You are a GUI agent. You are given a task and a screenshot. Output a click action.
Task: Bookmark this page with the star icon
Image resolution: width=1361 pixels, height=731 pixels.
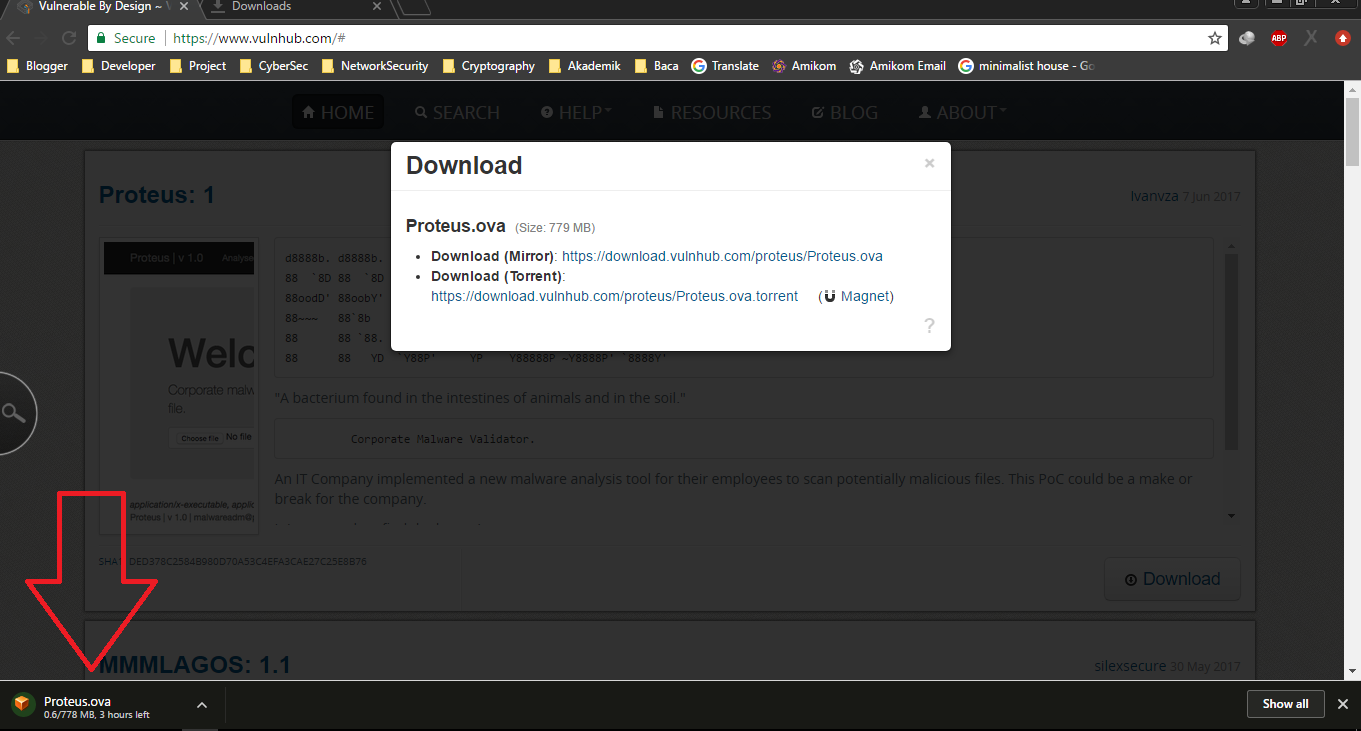pyautogui.click(x=1215, y=38)
